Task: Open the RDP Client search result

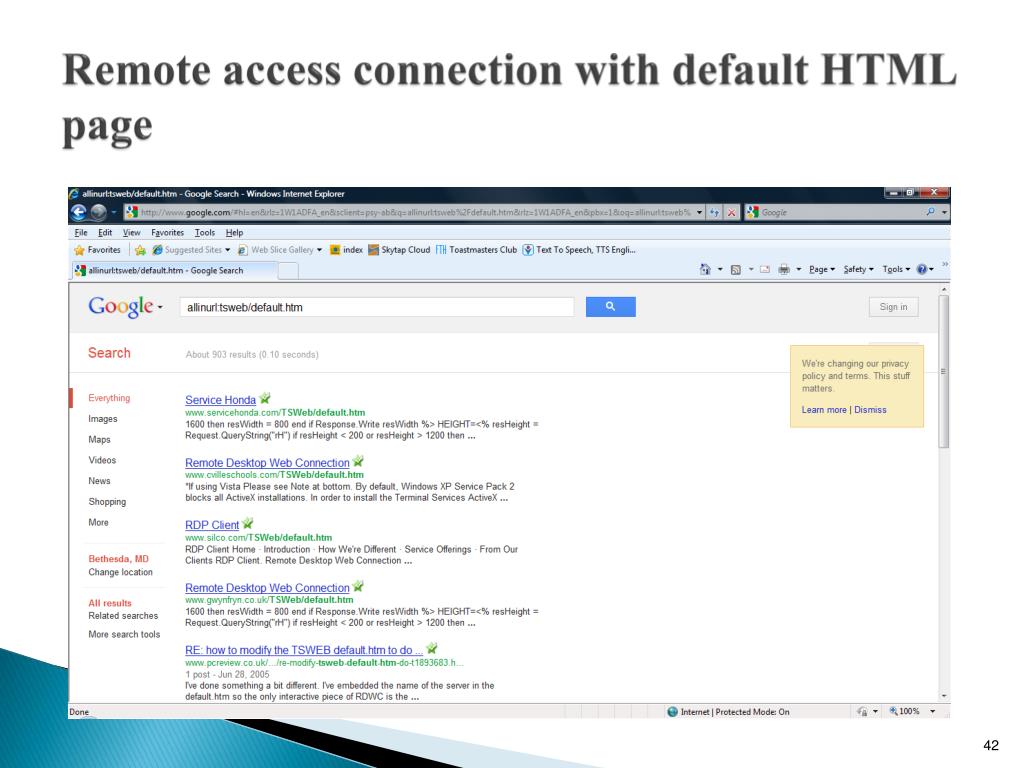Action: click(x=212, y=525)
